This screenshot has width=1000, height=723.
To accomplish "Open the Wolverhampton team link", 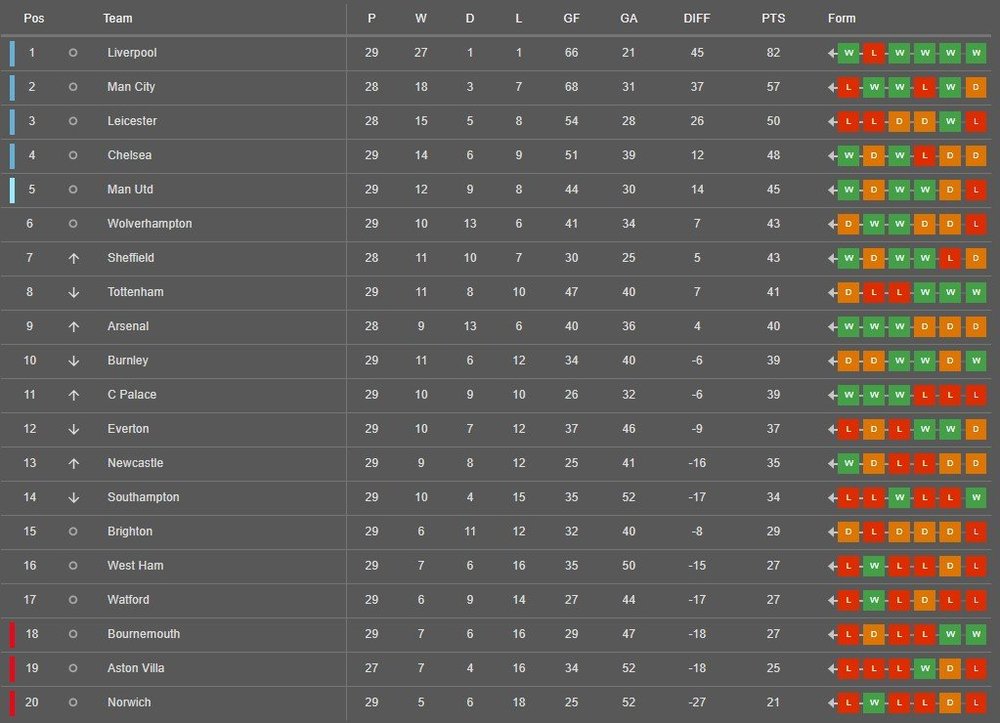I will coord(149,224).
